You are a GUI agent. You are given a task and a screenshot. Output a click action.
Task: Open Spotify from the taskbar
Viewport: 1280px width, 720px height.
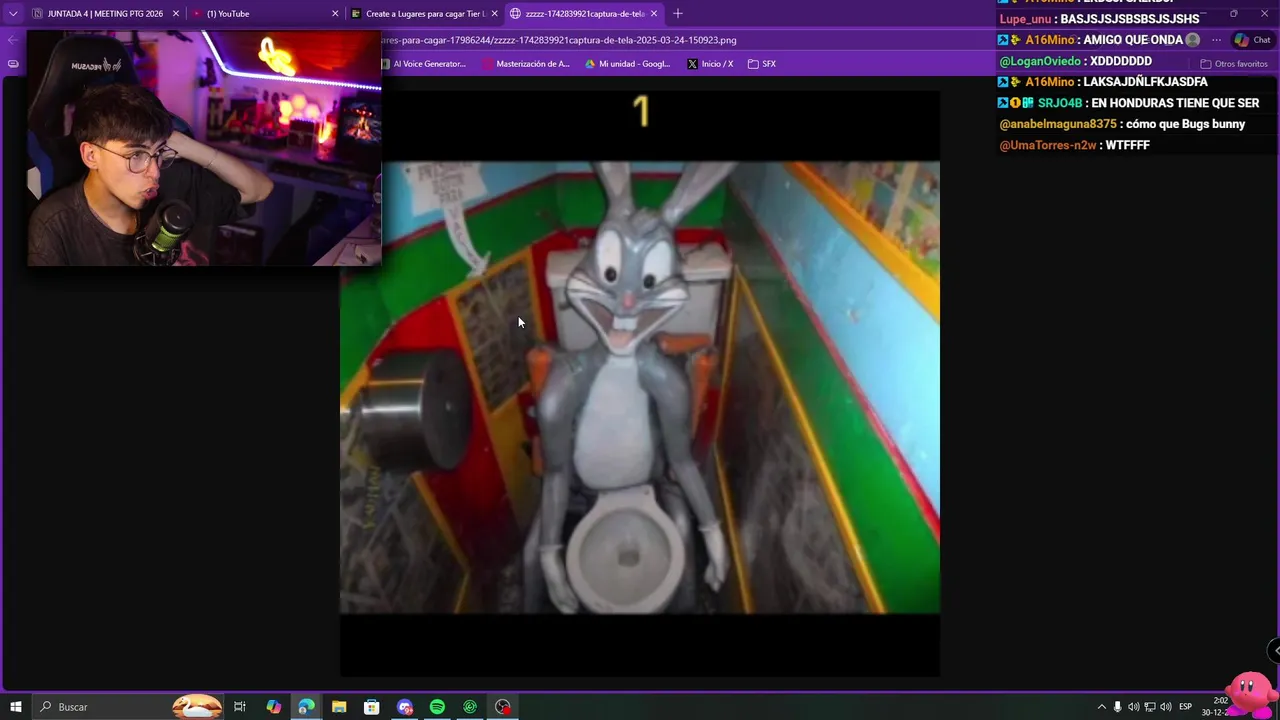[437, 707]
